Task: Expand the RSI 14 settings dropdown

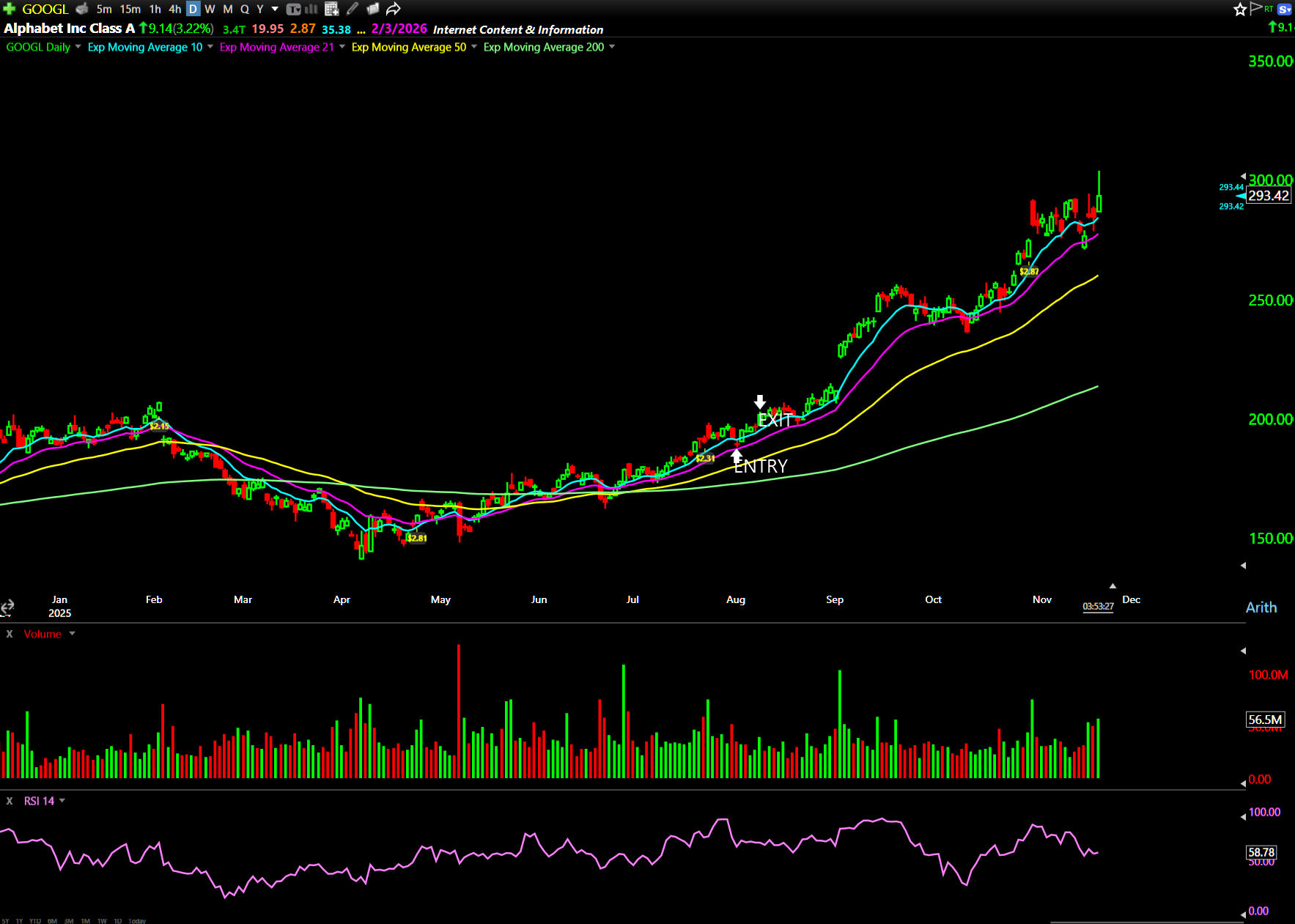Action: (x=62, y=801)
